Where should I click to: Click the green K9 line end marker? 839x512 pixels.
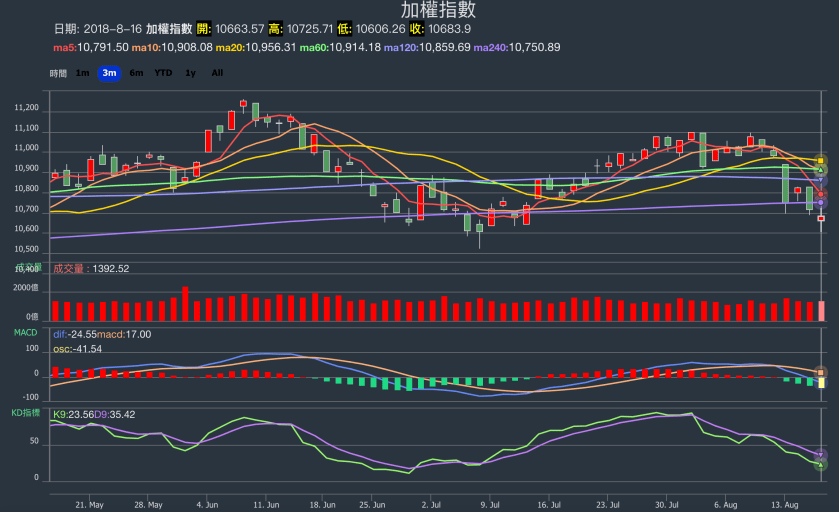click(821, 464)
